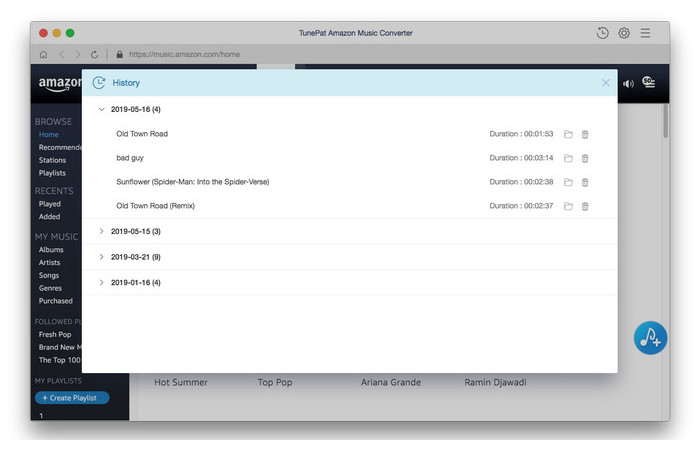Open Stations in the sidebar
The image size is (700, 459).
(x=52, y=160)
